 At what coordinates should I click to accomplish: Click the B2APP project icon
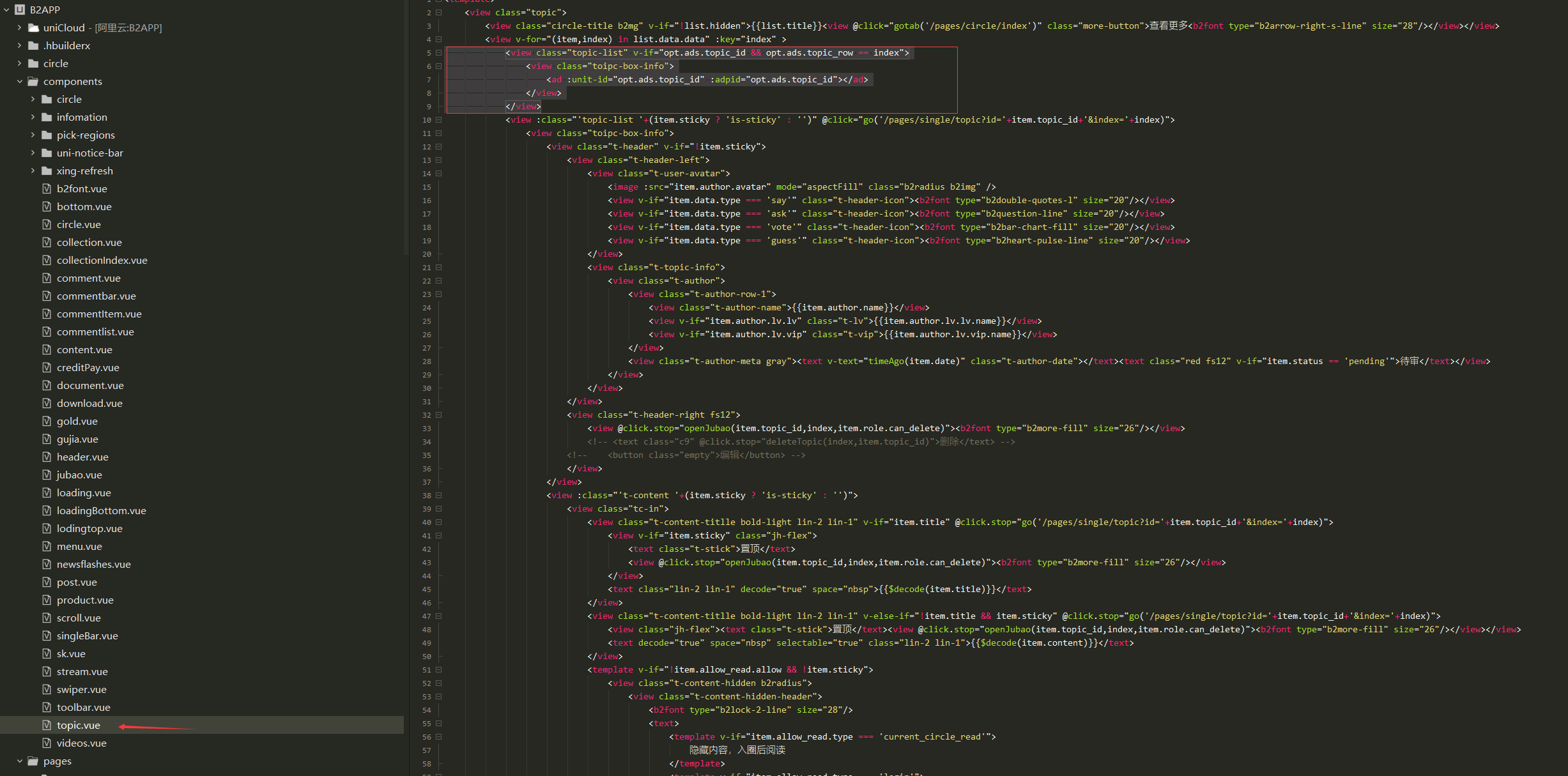click(20, 10)
